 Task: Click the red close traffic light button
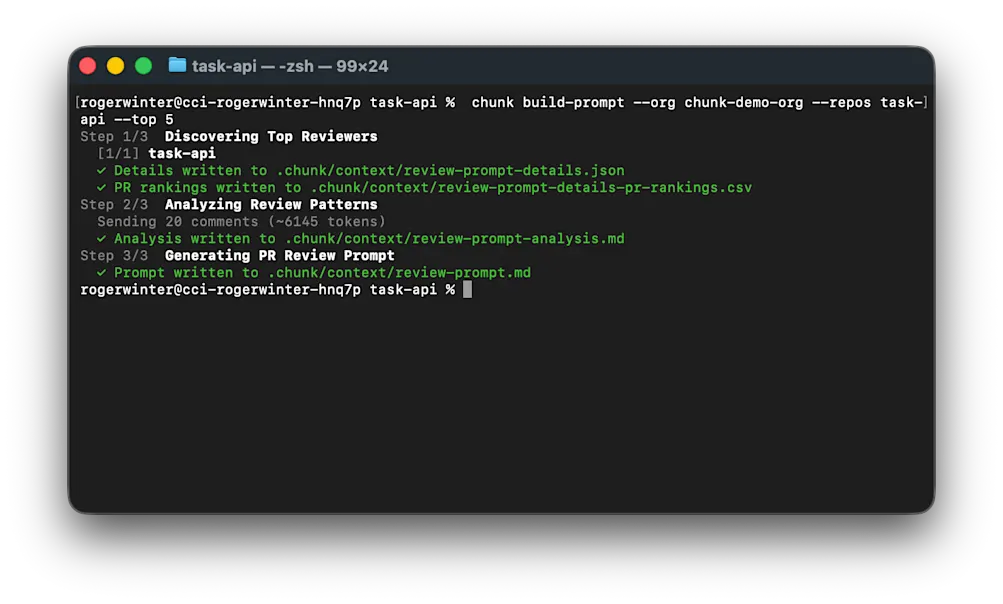(x=88, y=64)
